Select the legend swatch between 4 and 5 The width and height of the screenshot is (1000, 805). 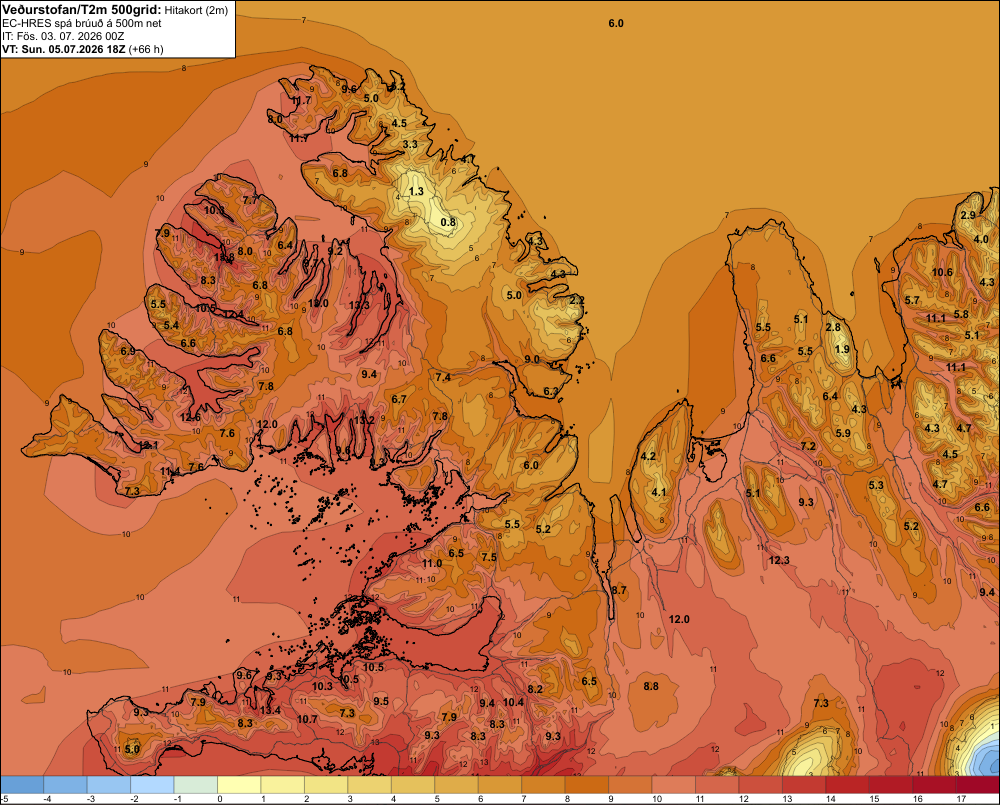point(413,785)
